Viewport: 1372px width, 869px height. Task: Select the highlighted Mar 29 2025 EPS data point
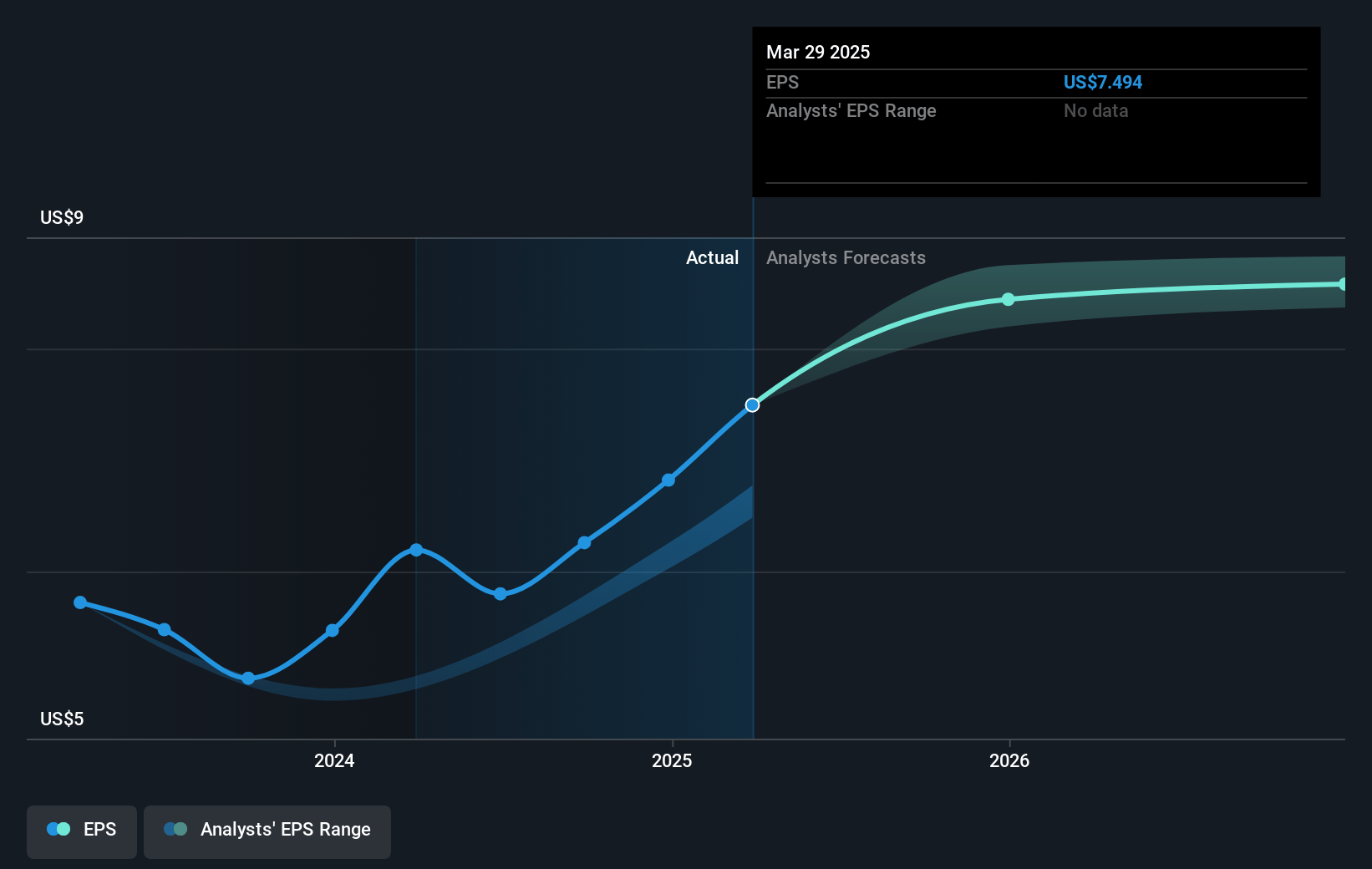coord(753,405)
